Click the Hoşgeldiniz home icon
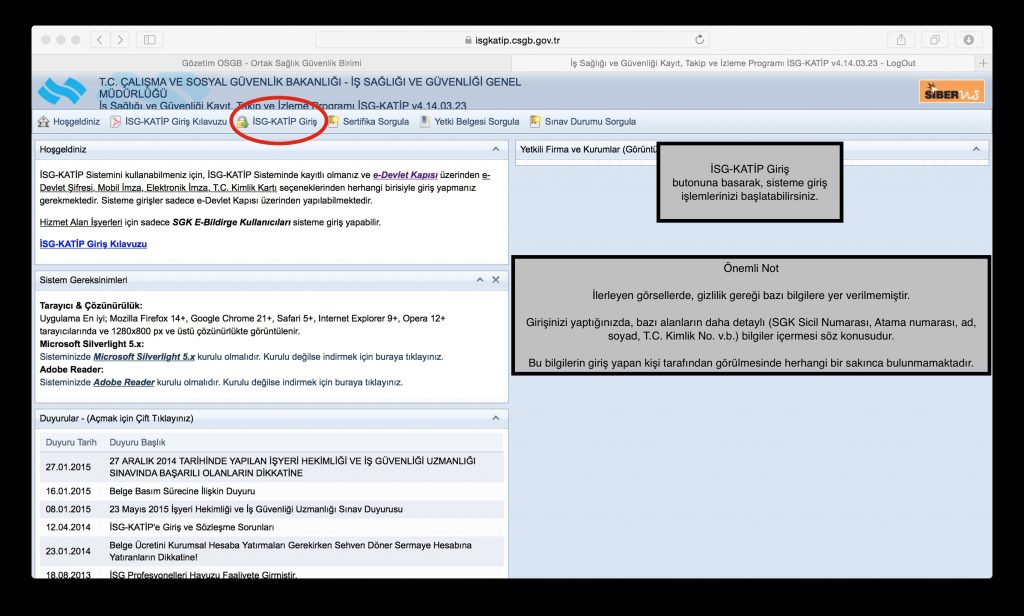This screenshot has width=1024, height=616. (44, 122)
